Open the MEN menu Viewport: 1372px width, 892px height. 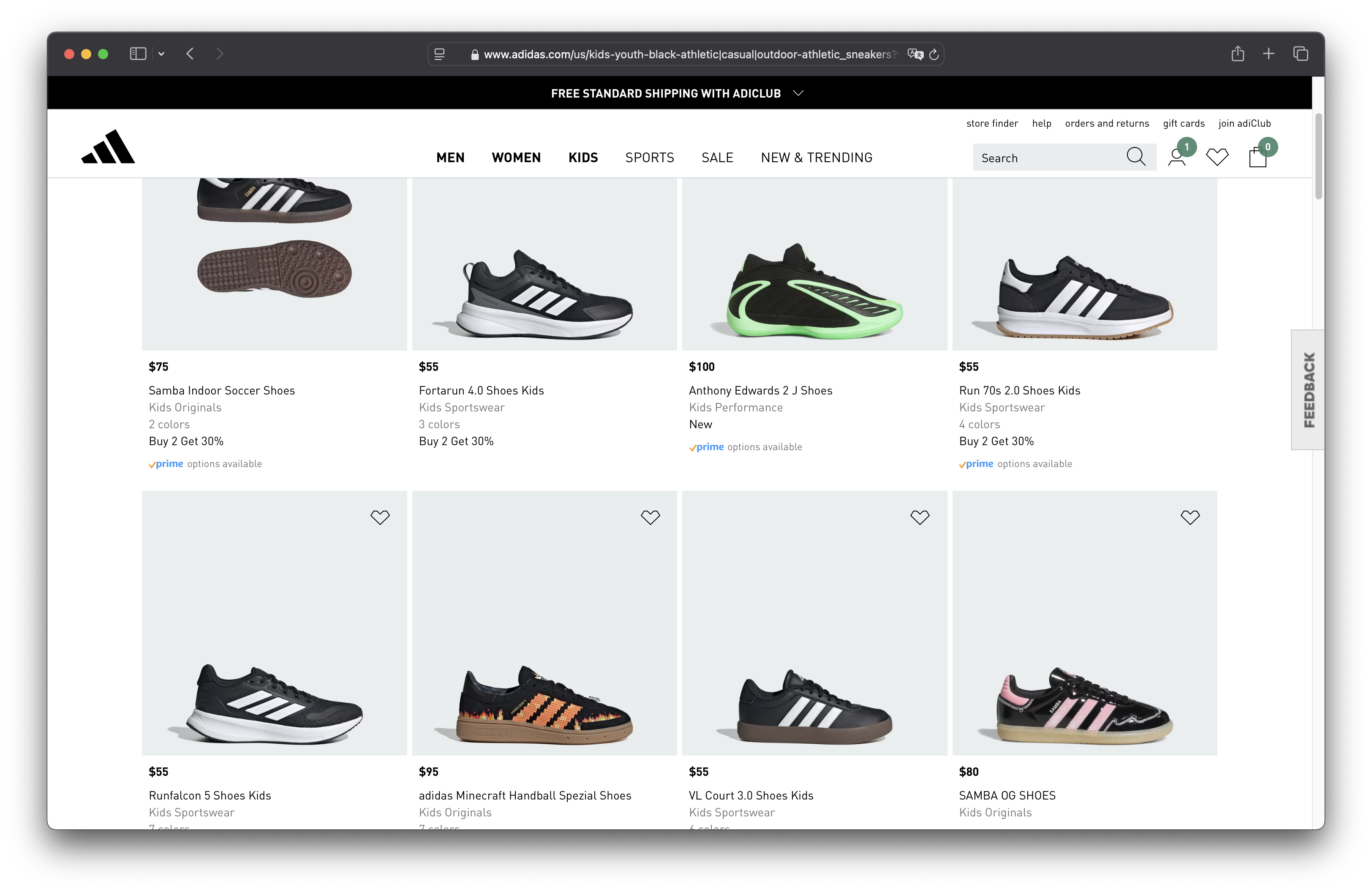coord(450,157)
